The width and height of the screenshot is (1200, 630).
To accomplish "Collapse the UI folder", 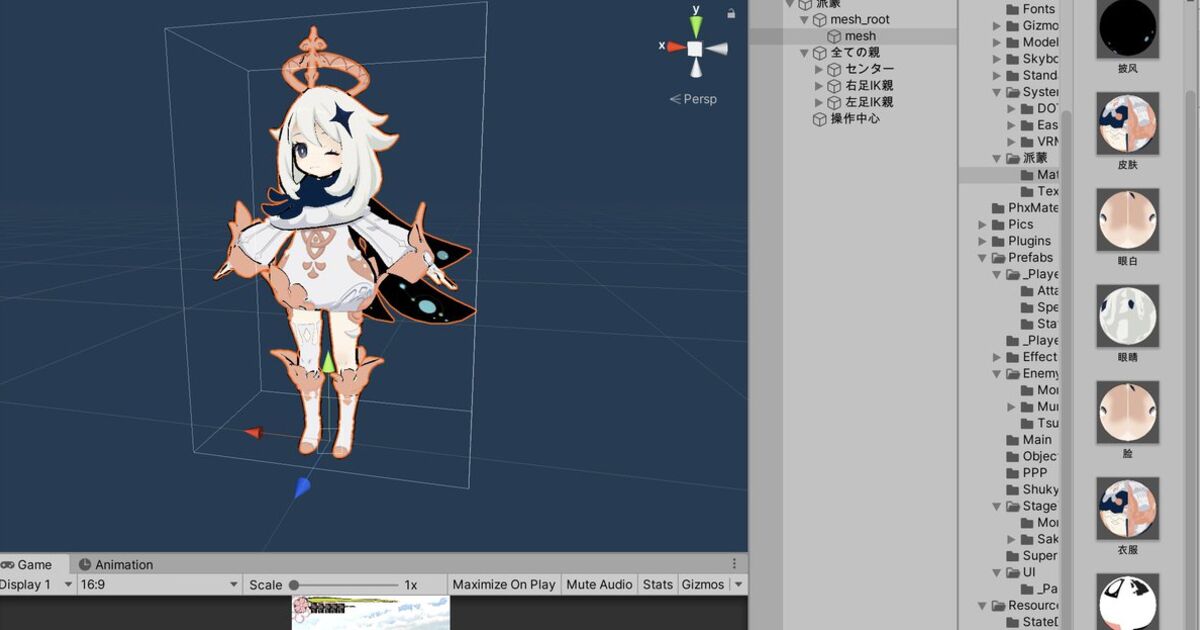I will click(x=997, y=573).
